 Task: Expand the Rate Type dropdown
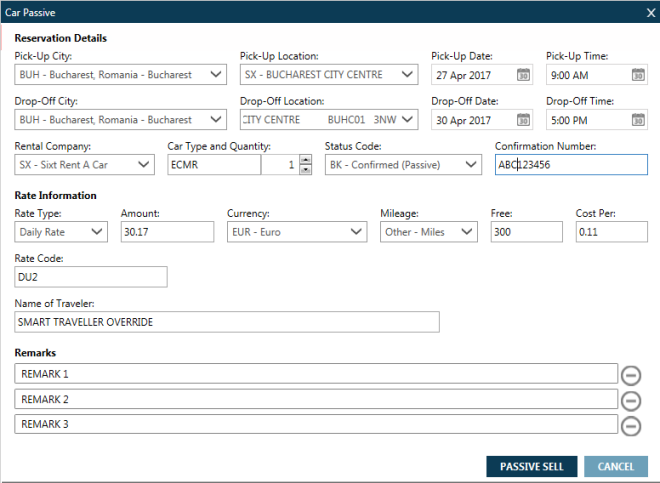tap(98, 232)
